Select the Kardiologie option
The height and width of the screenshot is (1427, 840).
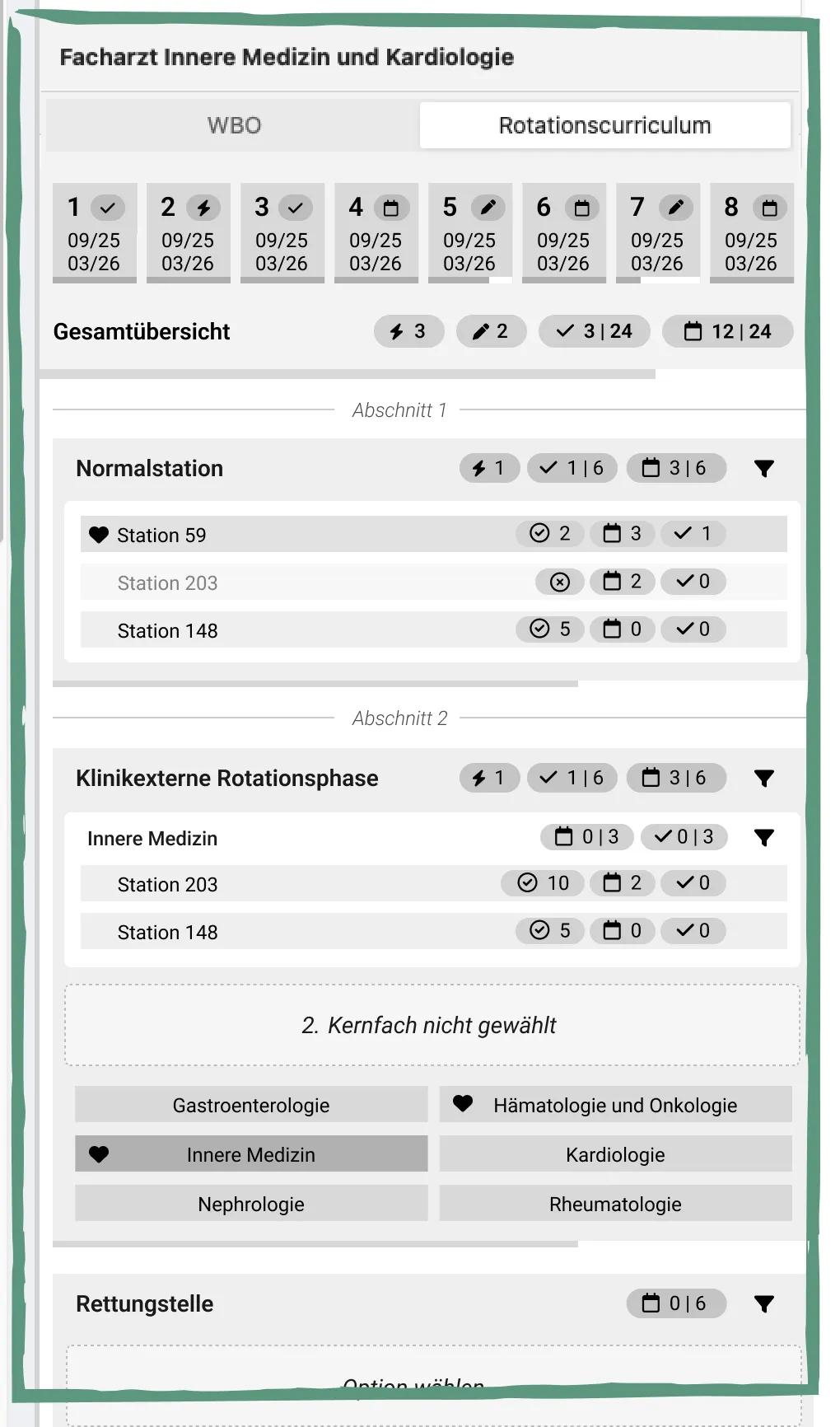click(615, 1154)
